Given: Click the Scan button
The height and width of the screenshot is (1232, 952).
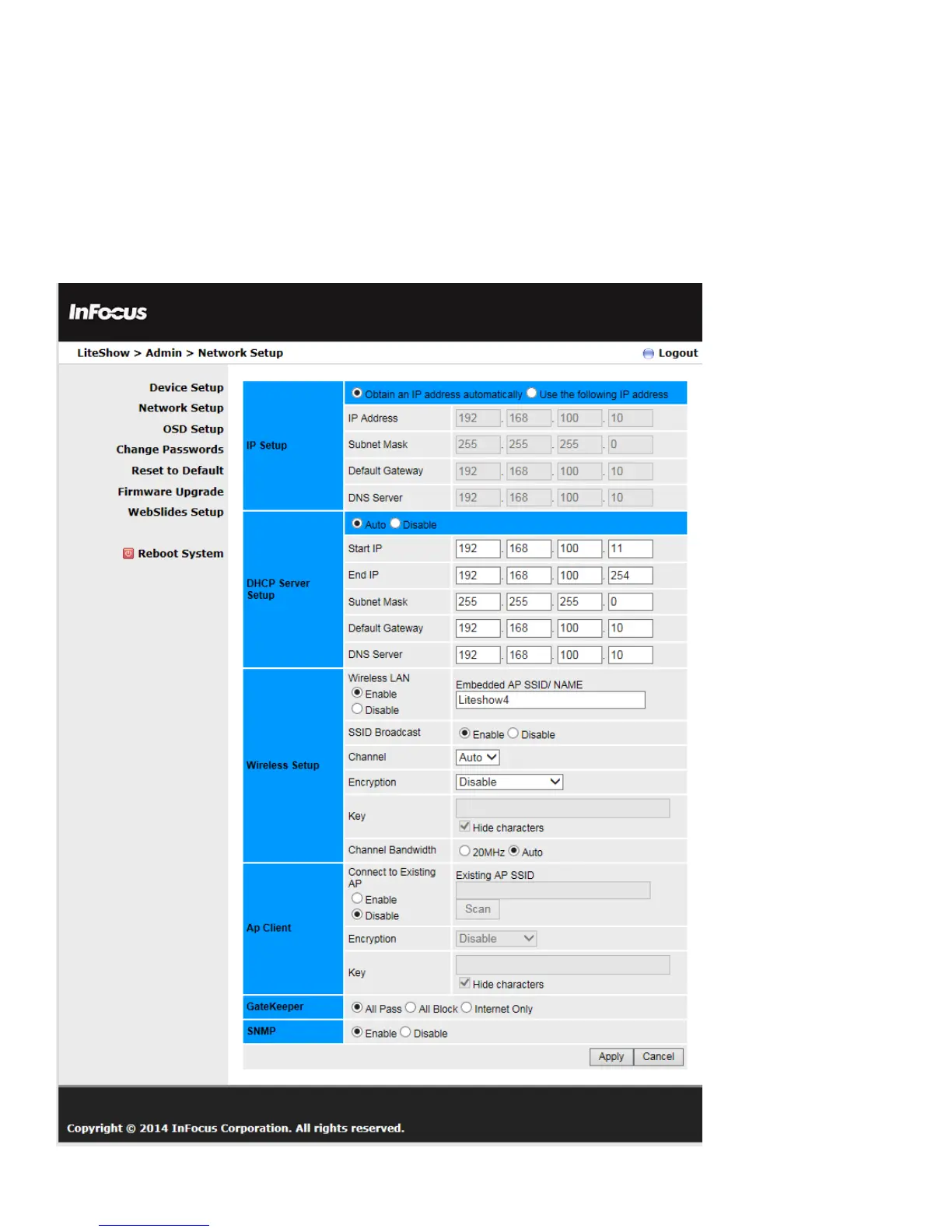Looking at the screenshot, I should click(478, 909).
